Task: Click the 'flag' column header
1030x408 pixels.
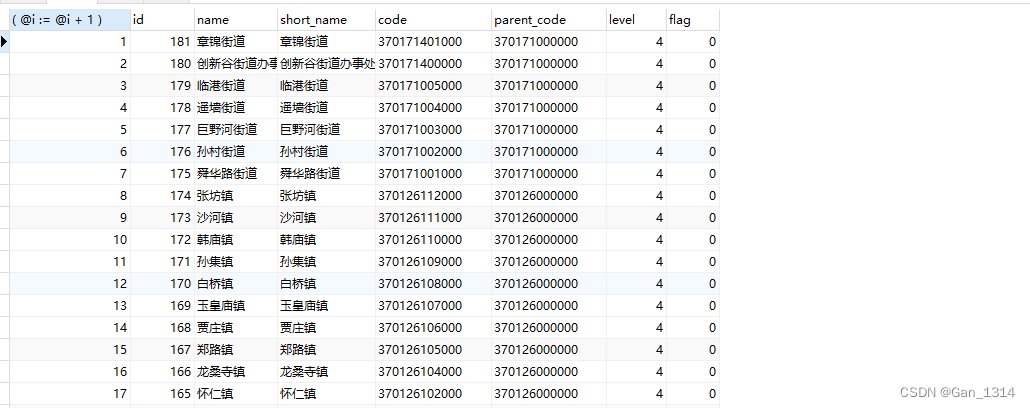Action: pyautogui.click(x=692, y=20)
